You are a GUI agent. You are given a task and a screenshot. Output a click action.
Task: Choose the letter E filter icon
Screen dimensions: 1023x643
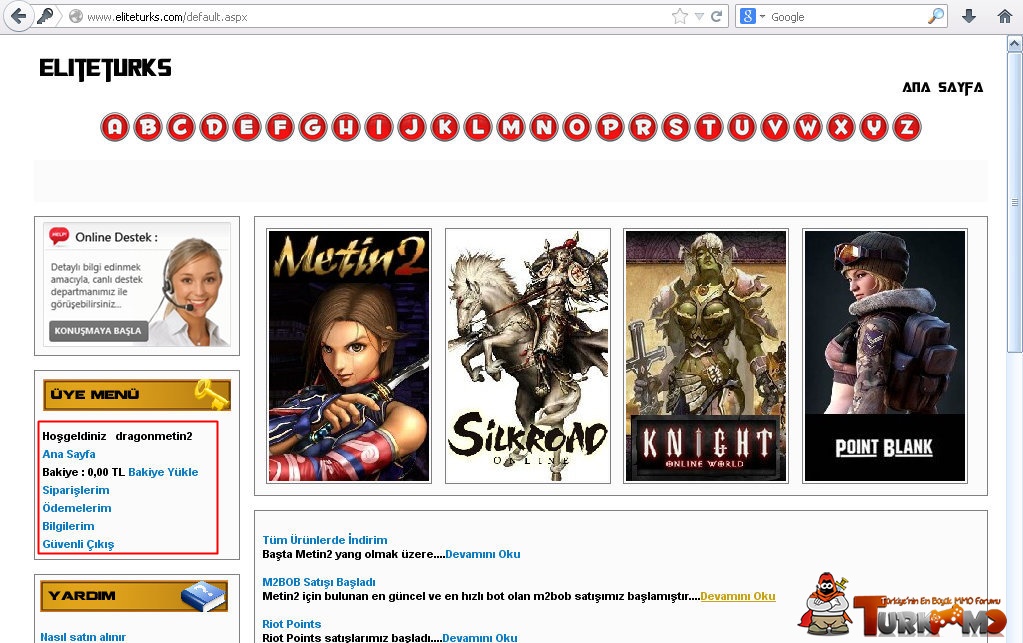click(x=247, y=127)
